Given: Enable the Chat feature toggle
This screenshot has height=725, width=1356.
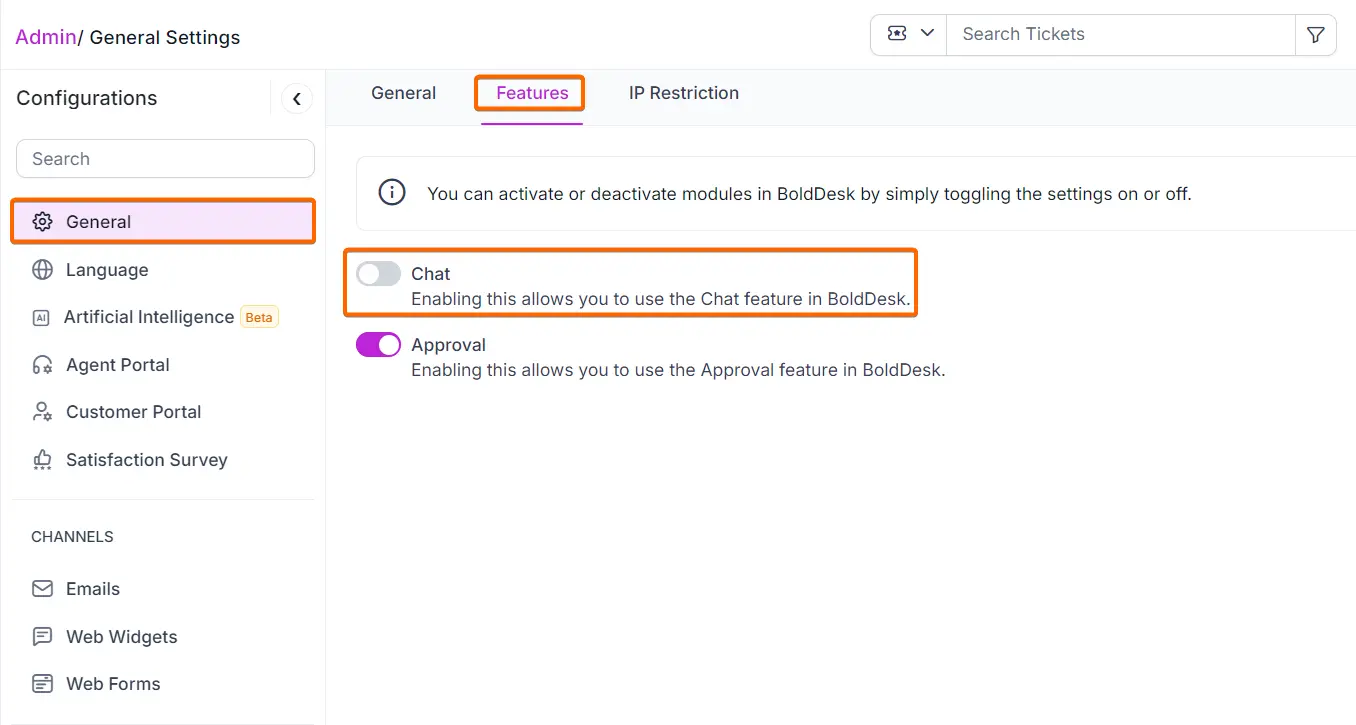Looking at the screenshot, I should [x=378, y=274].
